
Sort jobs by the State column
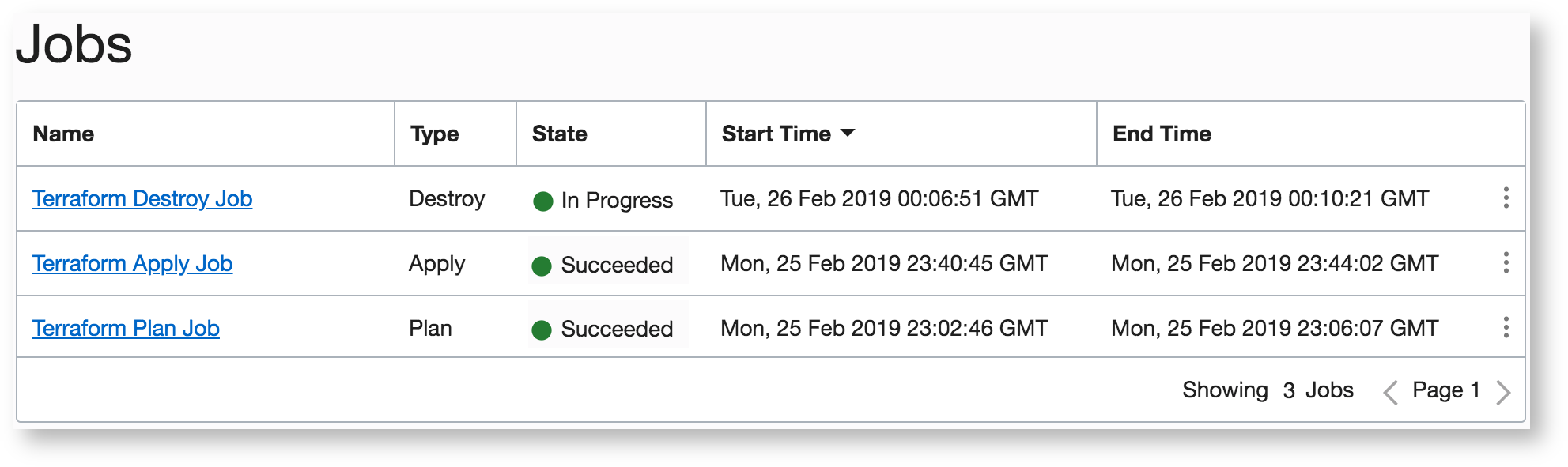coord(559,134)
